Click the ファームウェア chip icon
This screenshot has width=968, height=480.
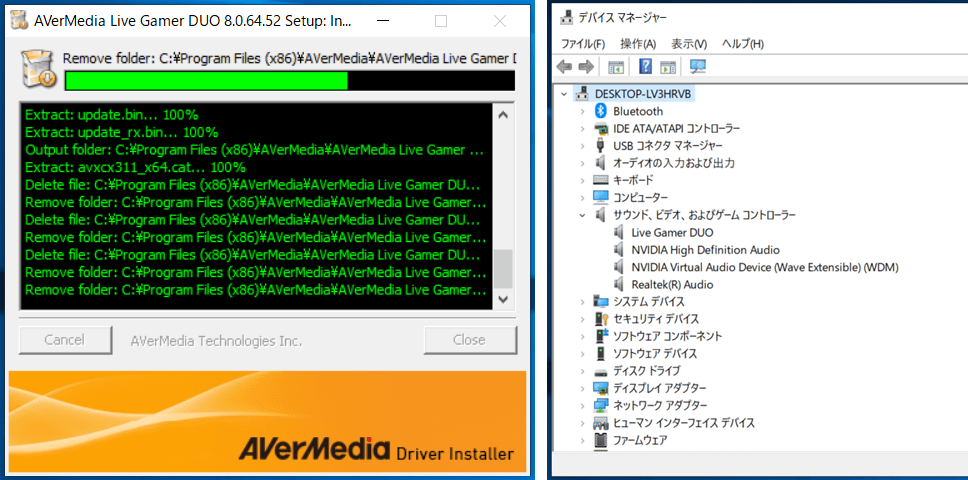tap(601, 440)
